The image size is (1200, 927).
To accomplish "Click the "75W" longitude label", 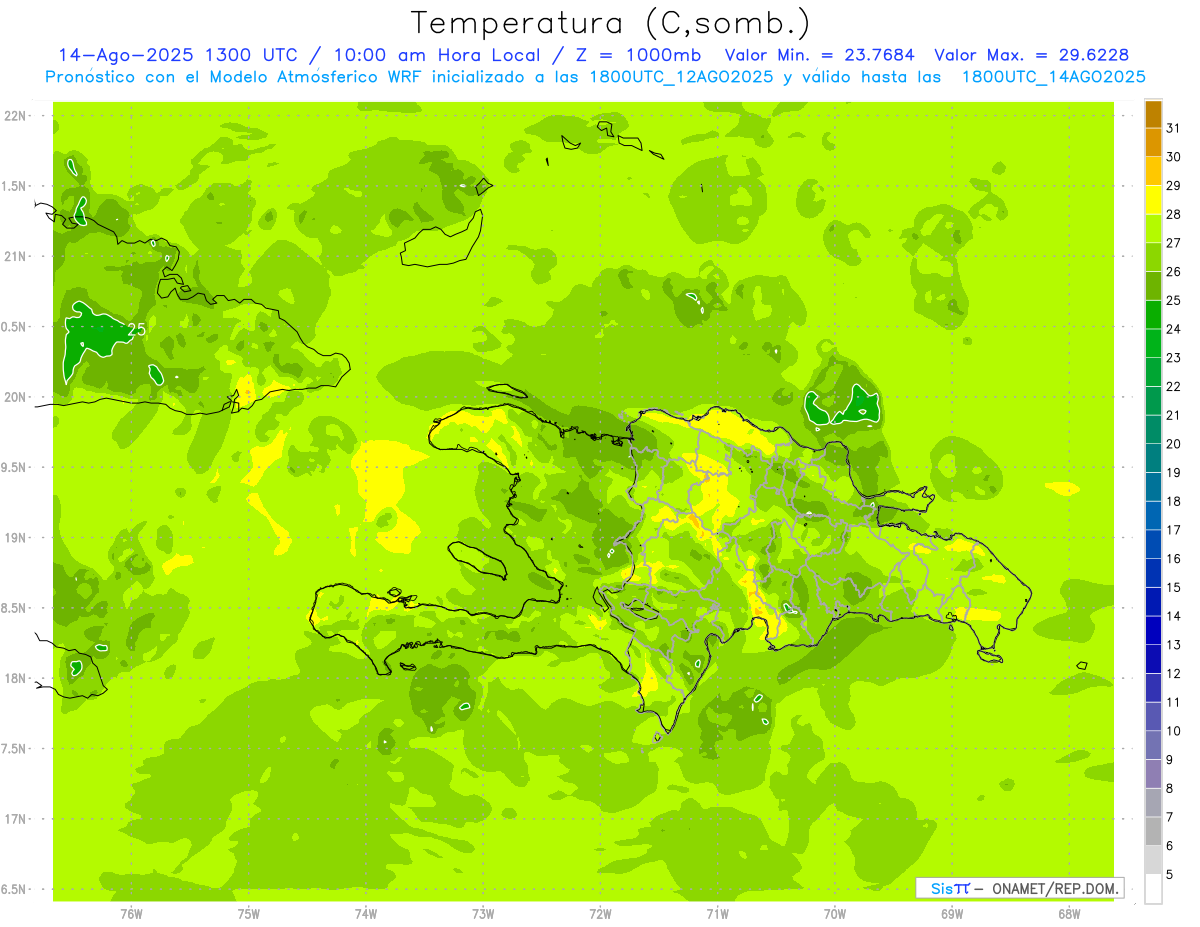I will click(x=248, y=914).
